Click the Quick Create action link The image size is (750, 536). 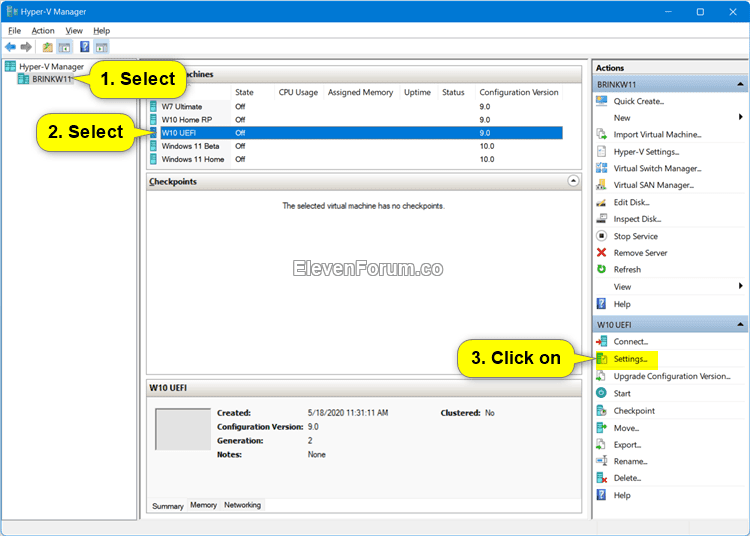coord(639,101)
